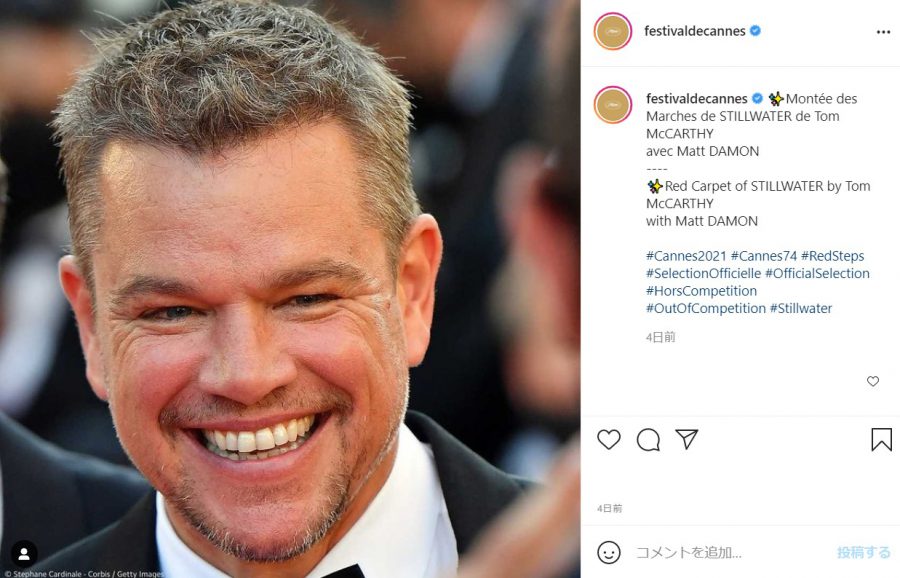Open the #HorsCompetition hashtag

pyautogui.click(x=701, y=291)
